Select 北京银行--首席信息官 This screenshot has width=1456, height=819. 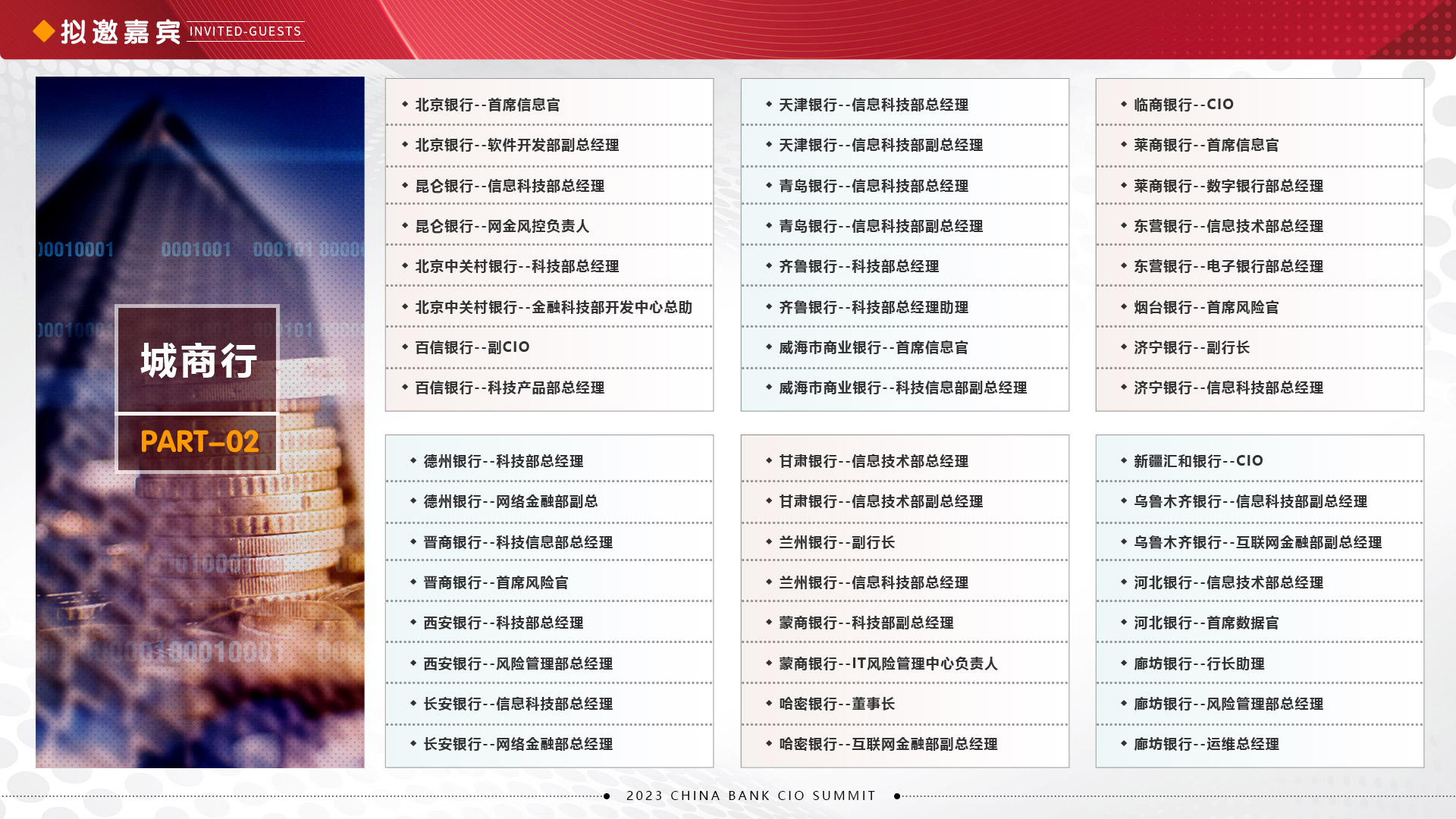(488, 105)
